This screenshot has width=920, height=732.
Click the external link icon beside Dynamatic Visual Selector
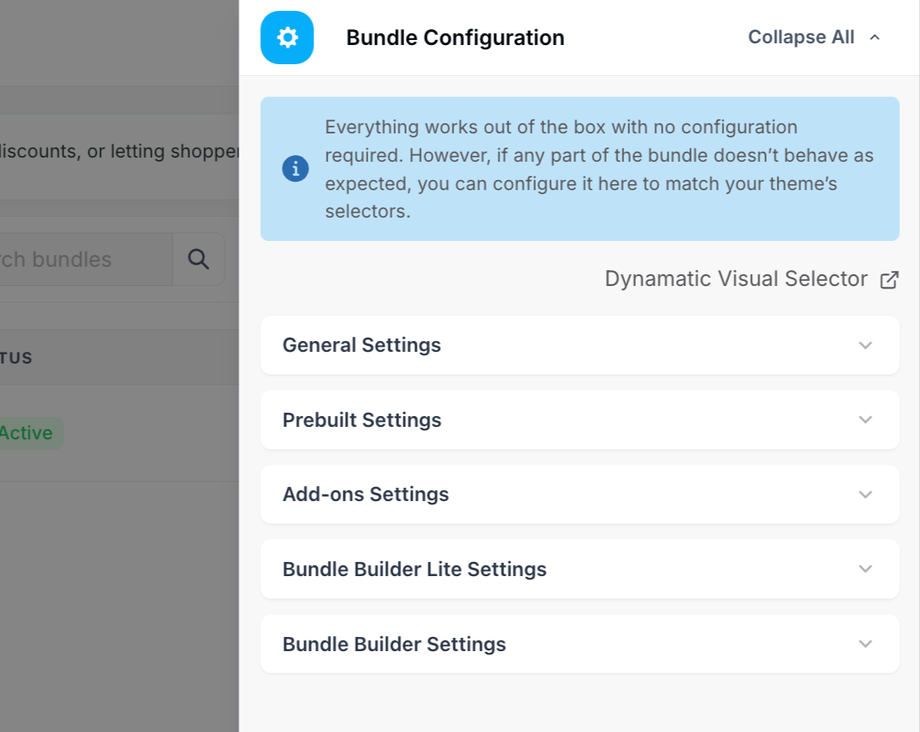tap(889, 280)
